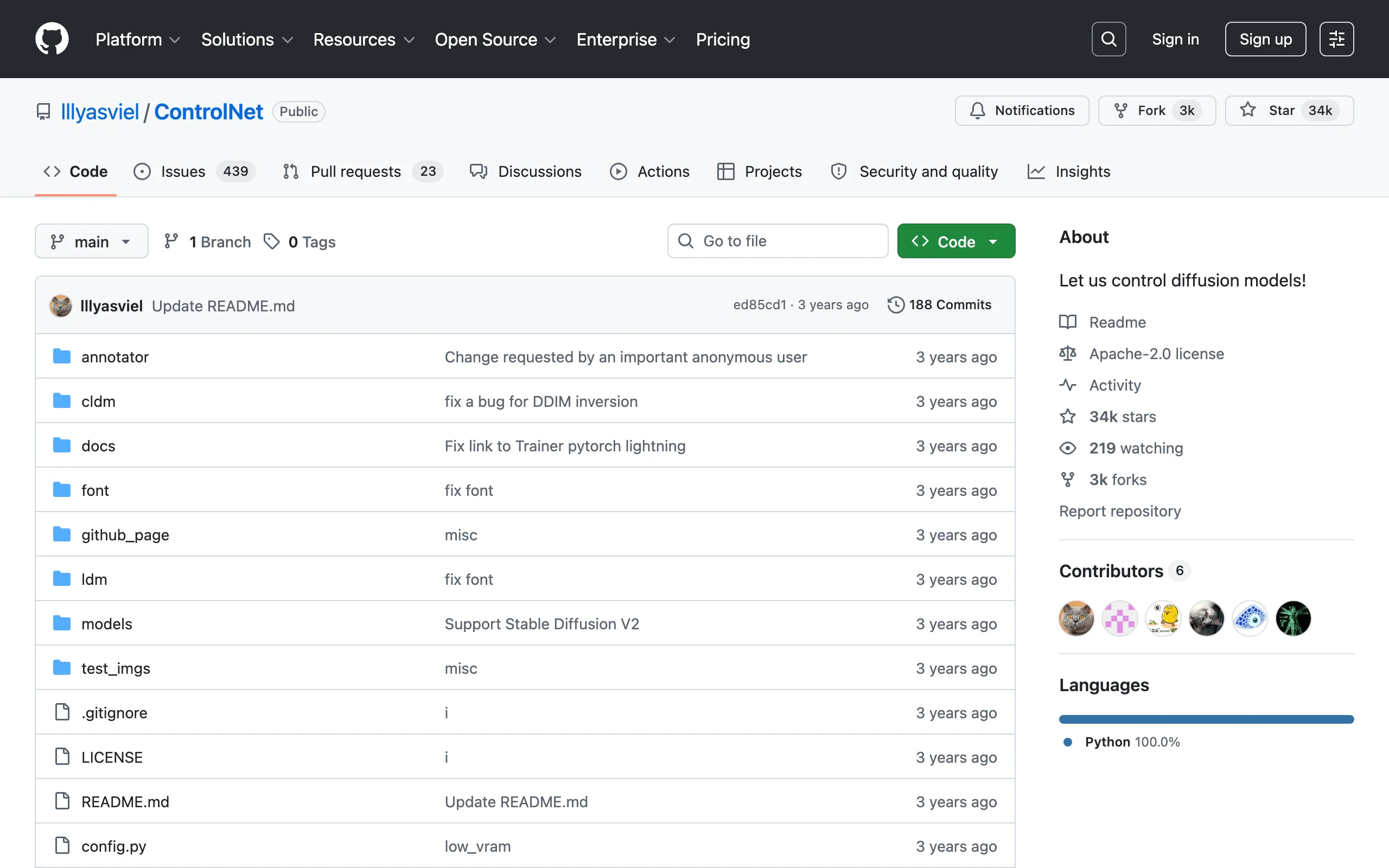The image size is (1389, 868).
Task: Open the 'Support Stable Diffusion V2' commit message
Action: [x=542, y=623]
